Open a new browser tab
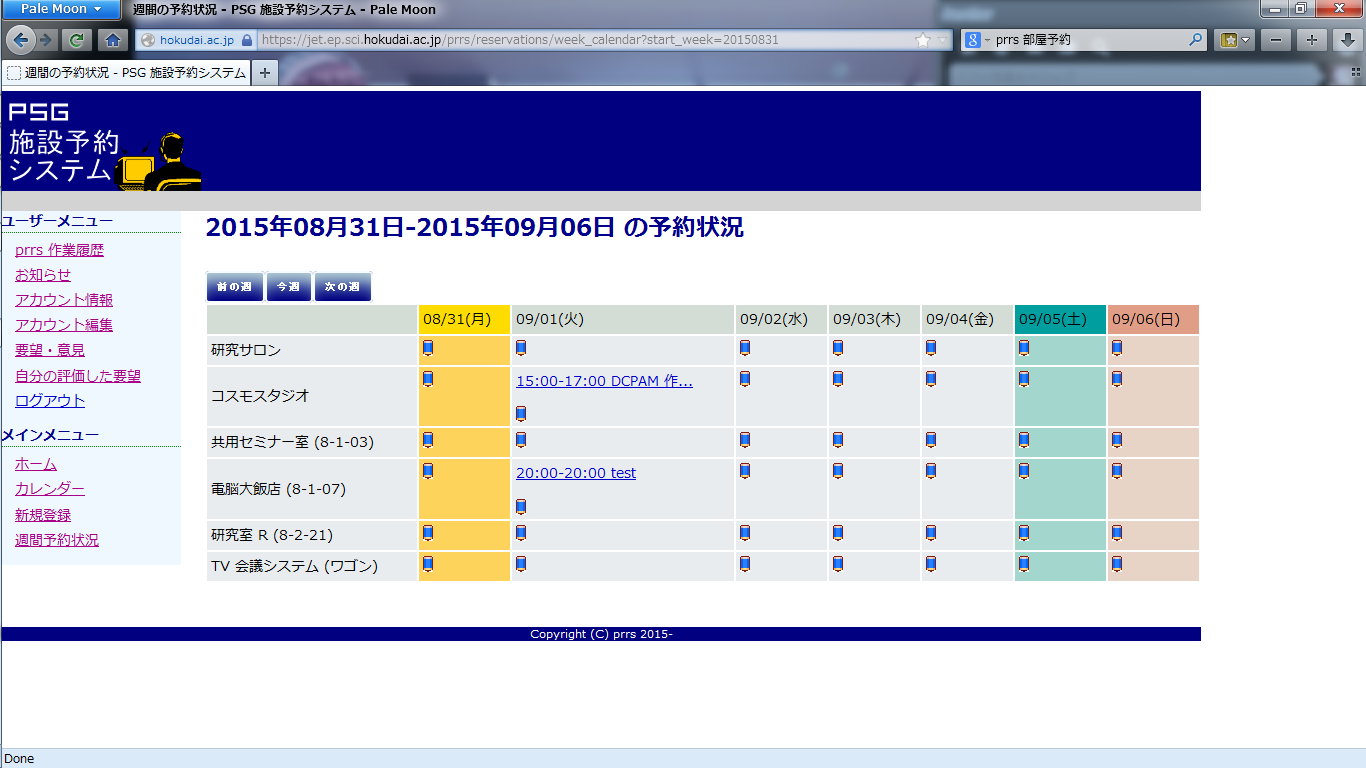The image size is (1366, 772). [x=264, y=73]
